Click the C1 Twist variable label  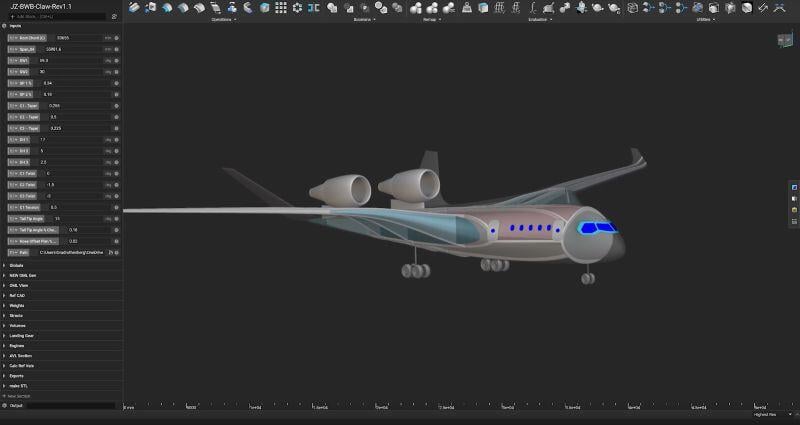(x=22, y=174)
